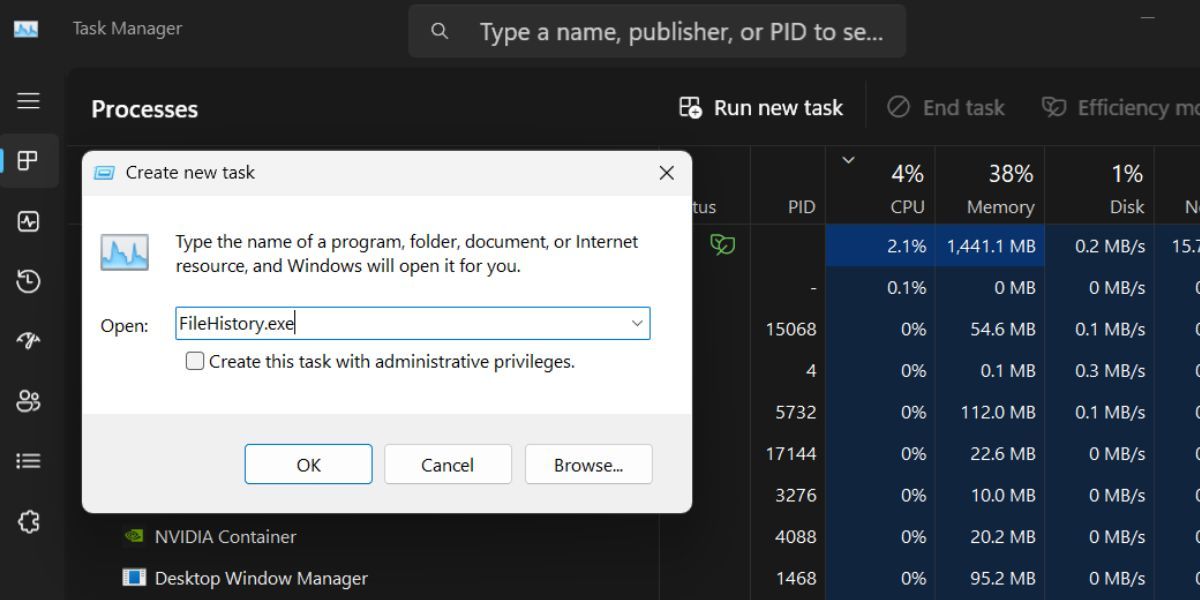Enable administrative privileges checkbox
This screenshot has width=1200, height=600.
tap(195, 361)
